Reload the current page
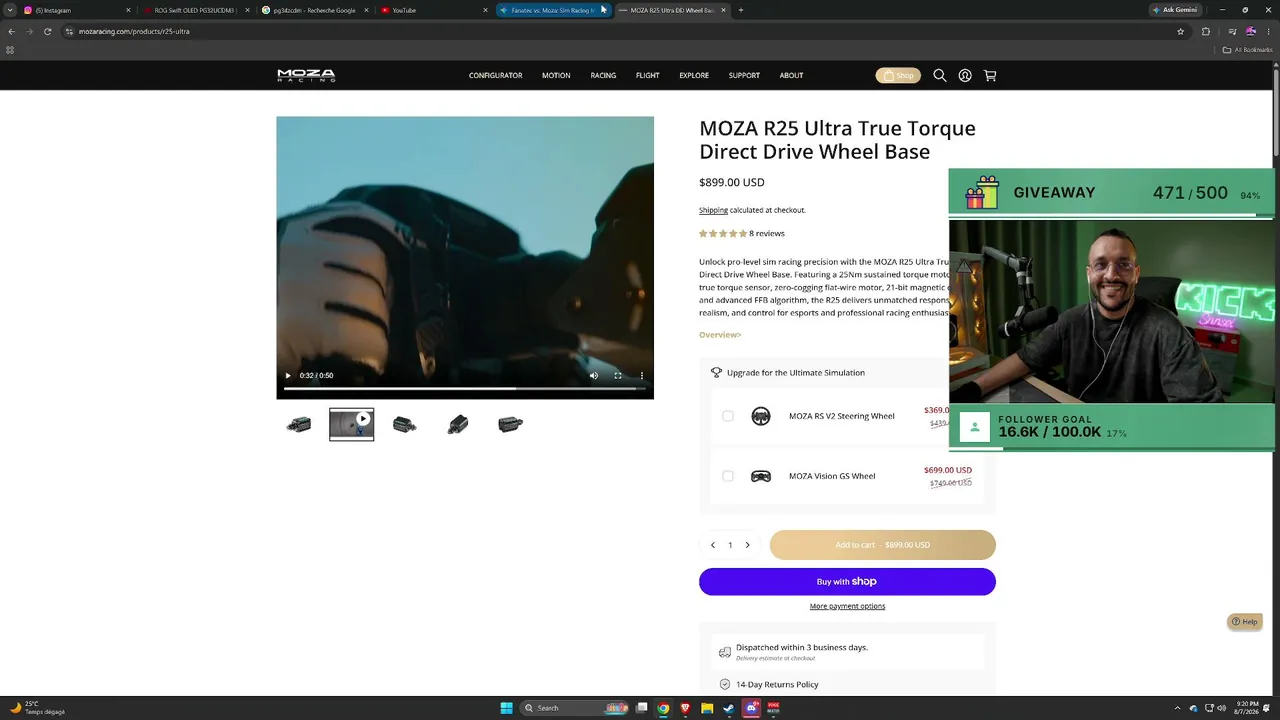 47,31
